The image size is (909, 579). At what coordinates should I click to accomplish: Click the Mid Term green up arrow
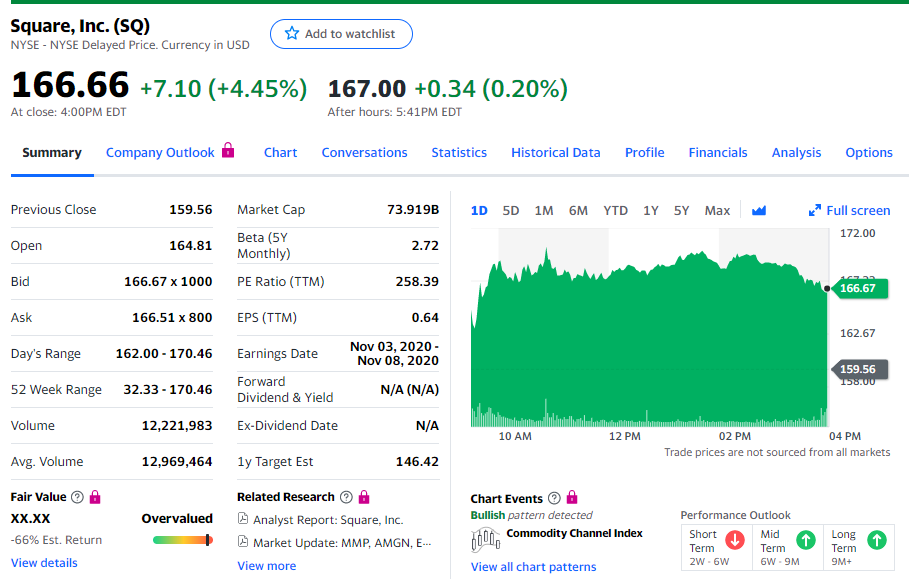point(804,540)
